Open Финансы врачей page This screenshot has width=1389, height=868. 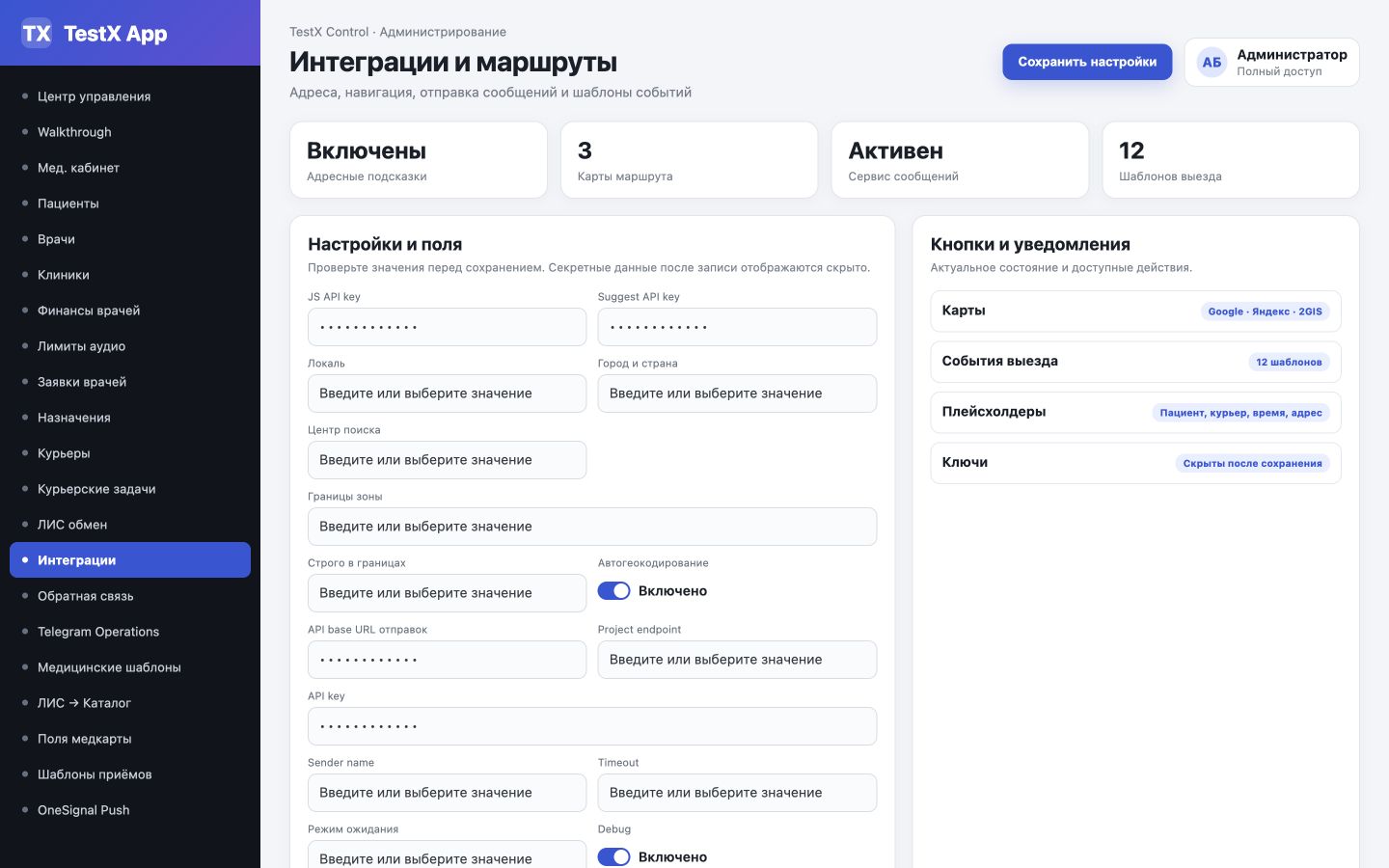[x=130, y=311]
